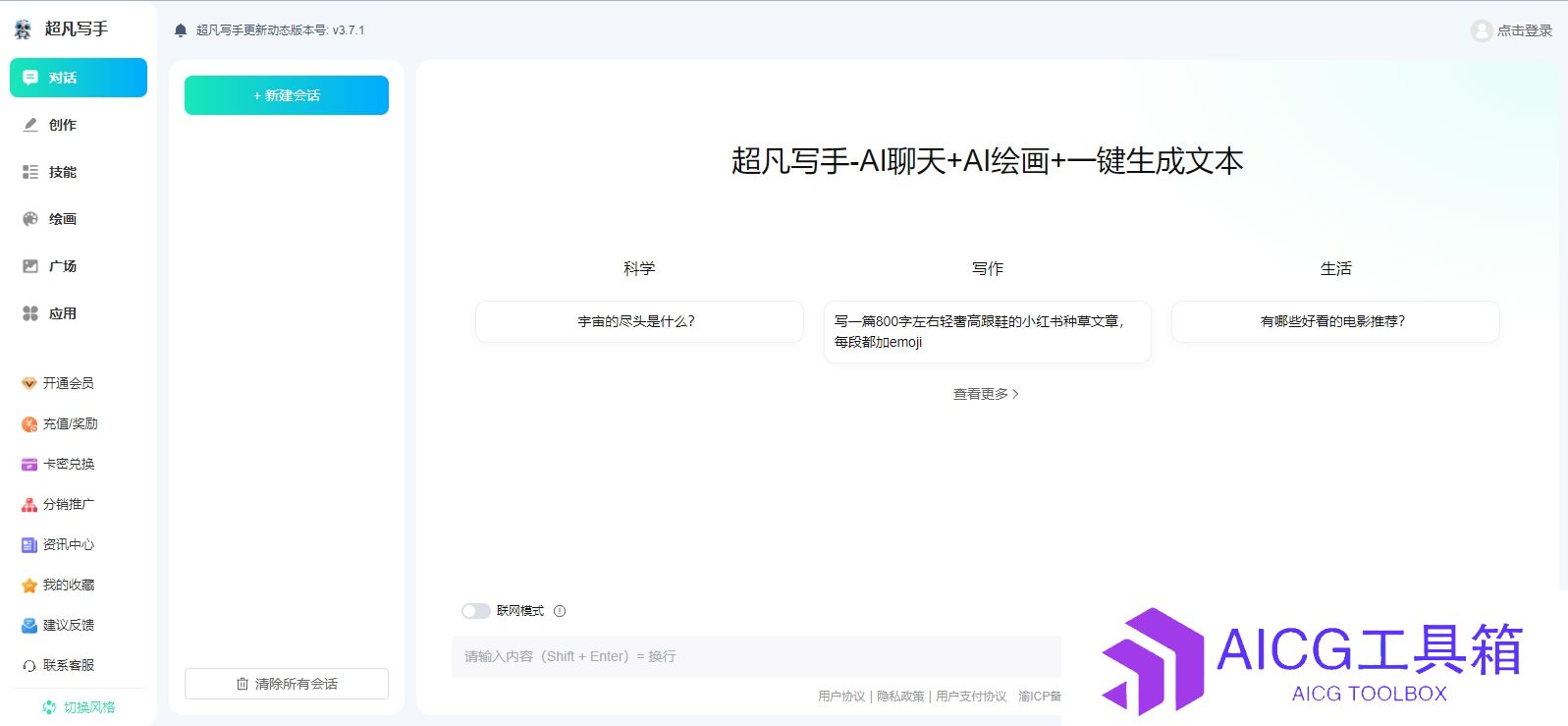
Task: Click the 资讯中心 news icon
Action: coord(29,545)
